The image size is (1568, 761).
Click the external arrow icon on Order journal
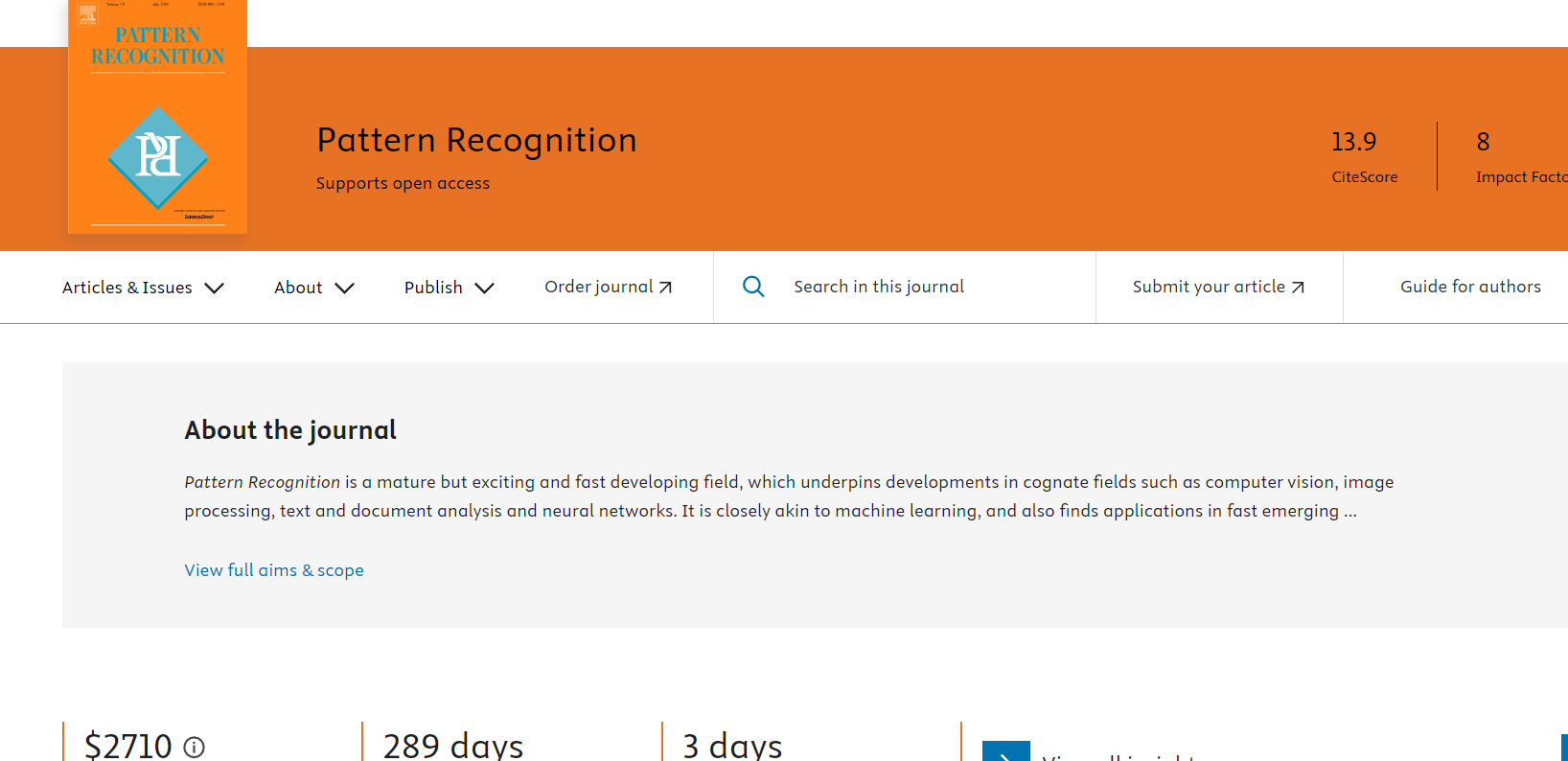pos(665,288)
